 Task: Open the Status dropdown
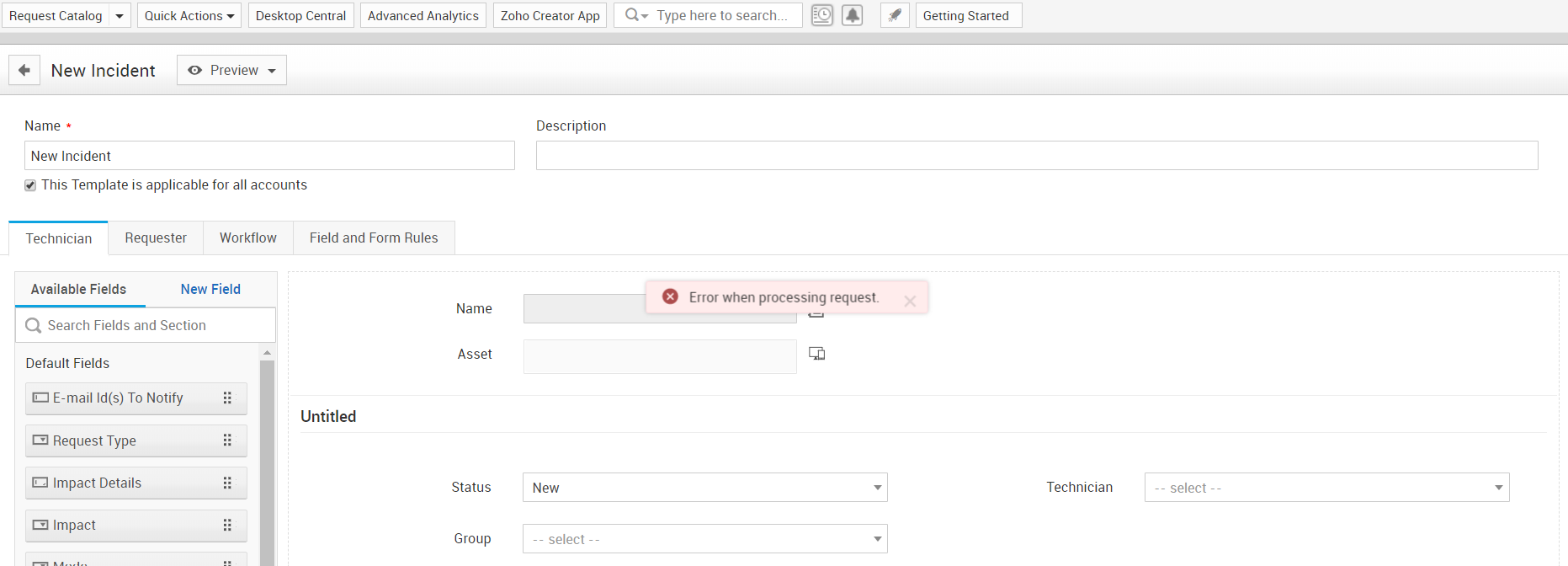[x=704, y=488]
